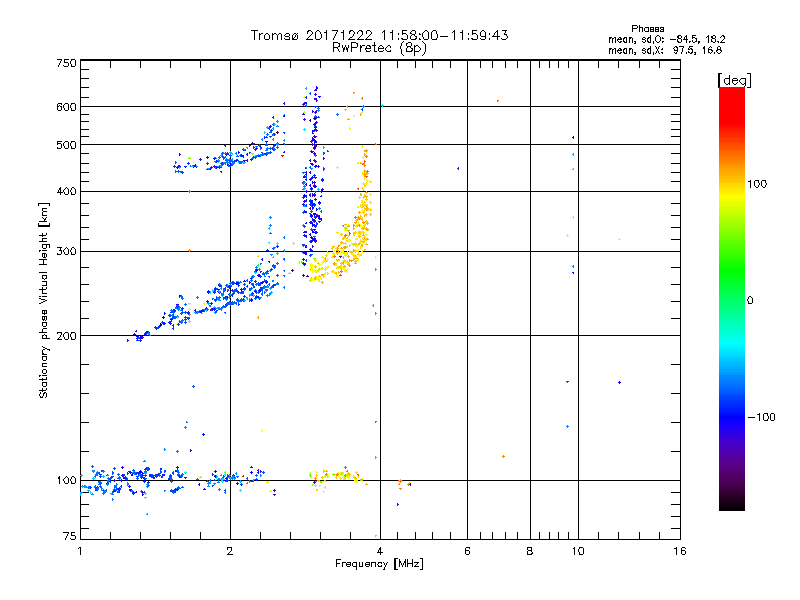Click the y-axis tick label '100'
Image resolution: width=800 pixels, height=600 pixels.
pyautogui.click(x=66, y=480)
